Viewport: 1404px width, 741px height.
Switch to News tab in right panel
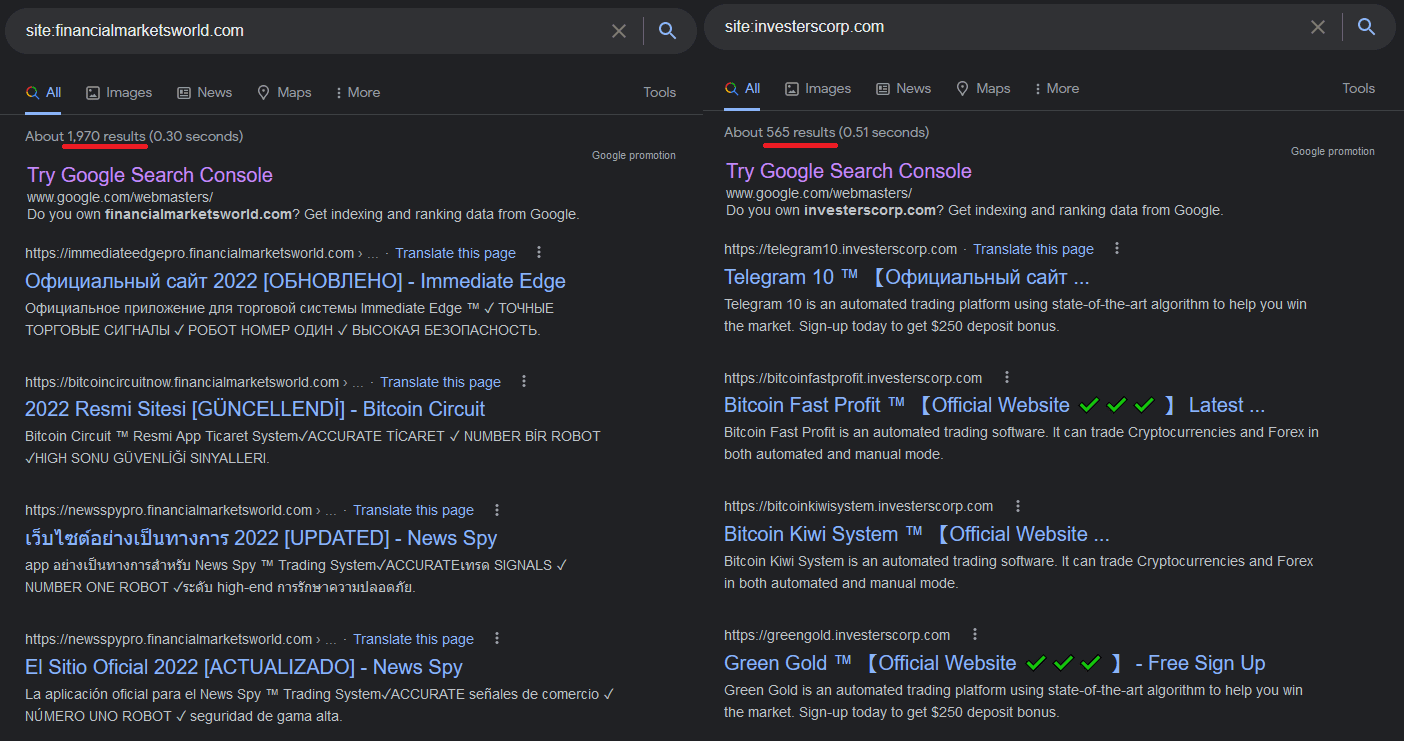pos(903,88)
